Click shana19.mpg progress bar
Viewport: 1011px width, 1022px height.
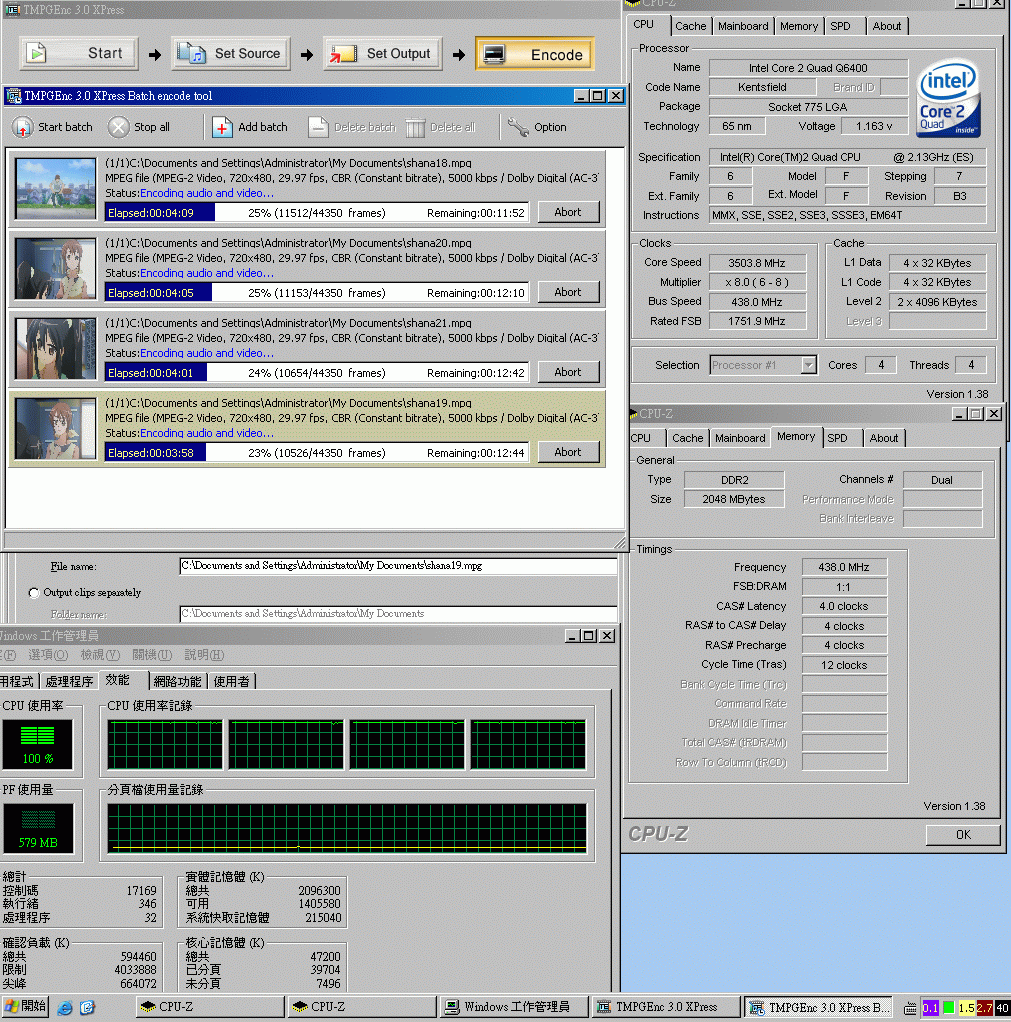click(317, 453)
